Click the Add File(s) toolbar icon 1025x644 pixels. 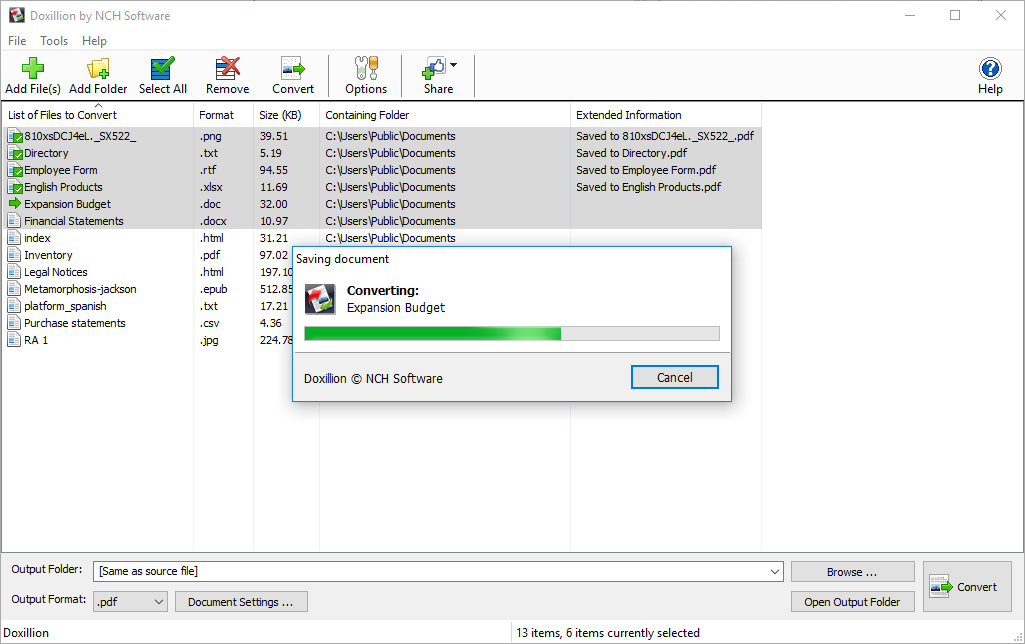(x=33, y=68)
